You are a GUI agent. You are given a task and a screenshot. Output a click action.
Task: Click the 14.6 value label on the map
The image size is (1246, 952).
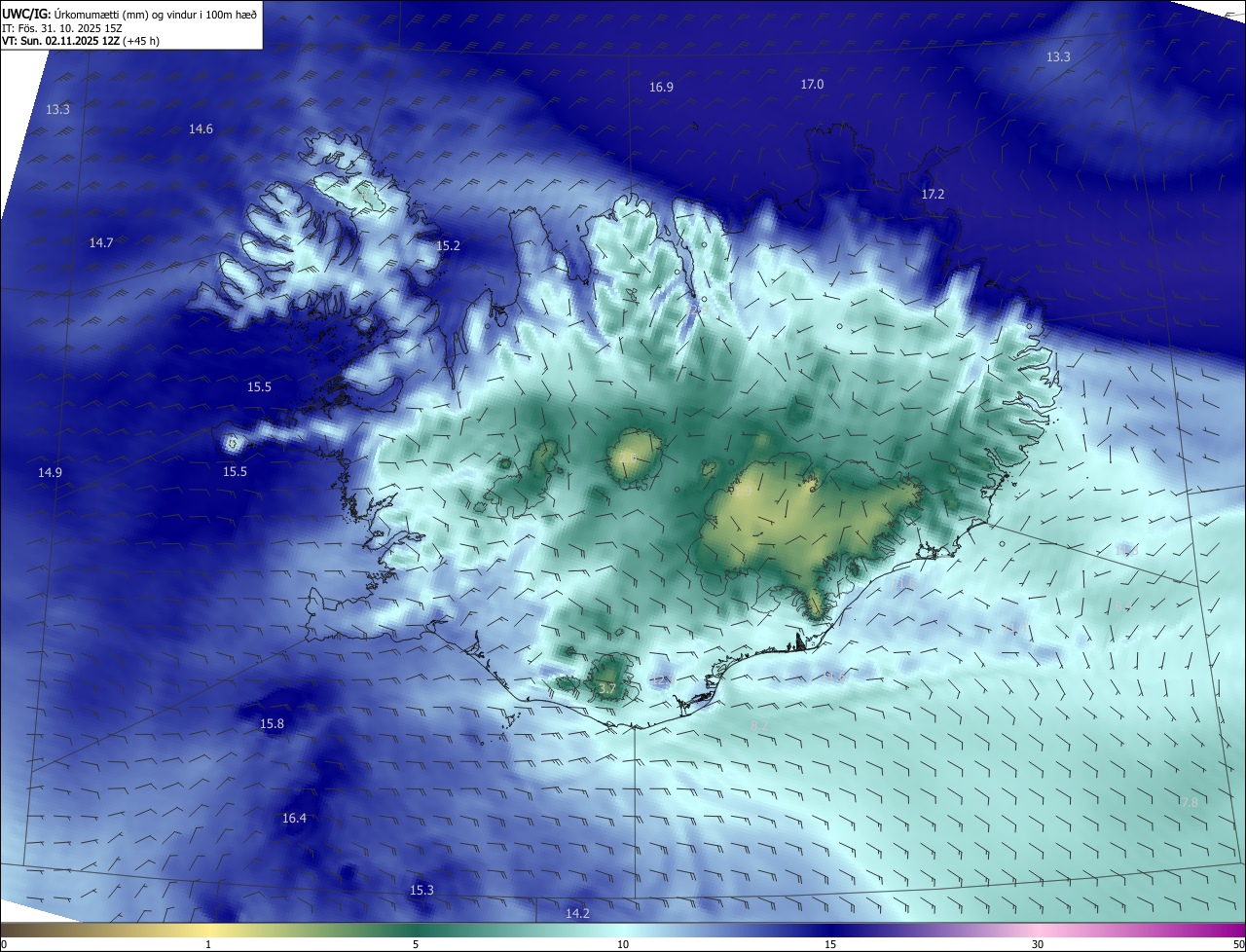coord(201,128)
